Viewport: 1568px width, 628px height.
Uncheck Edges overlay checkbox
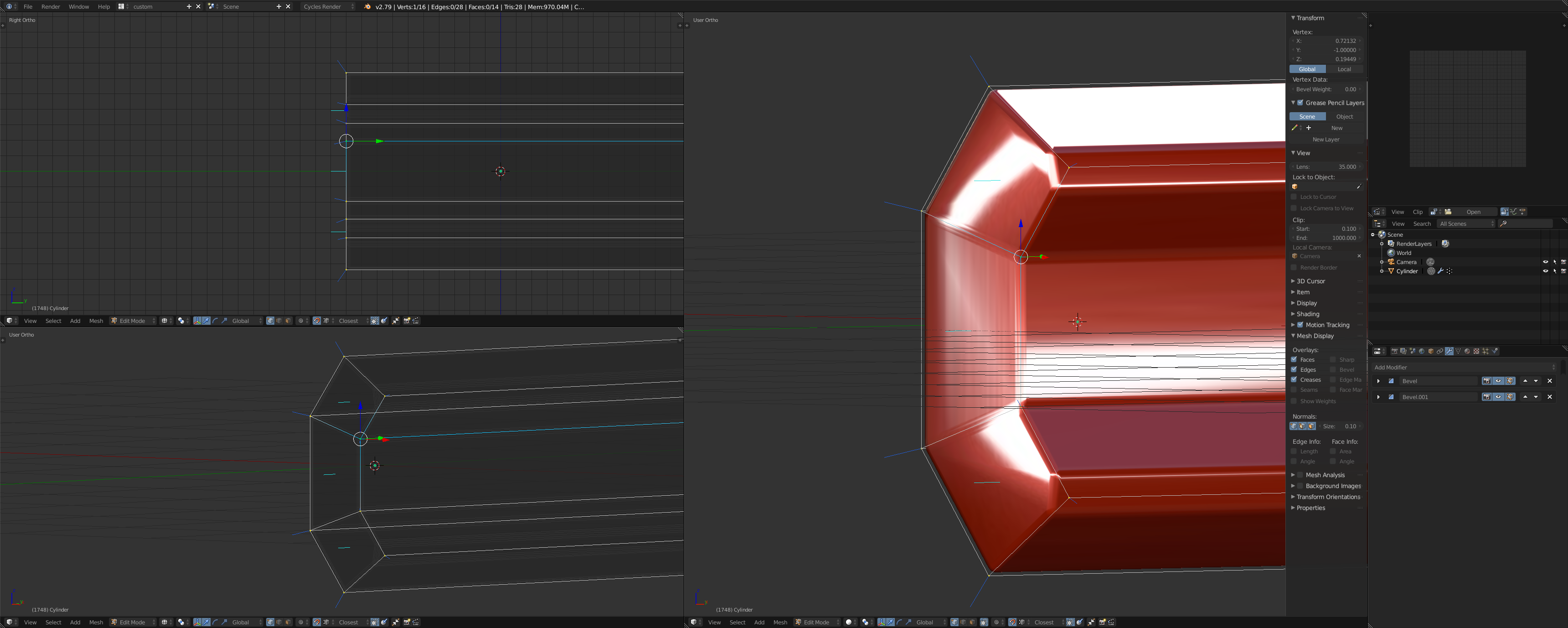[1294, 369]
